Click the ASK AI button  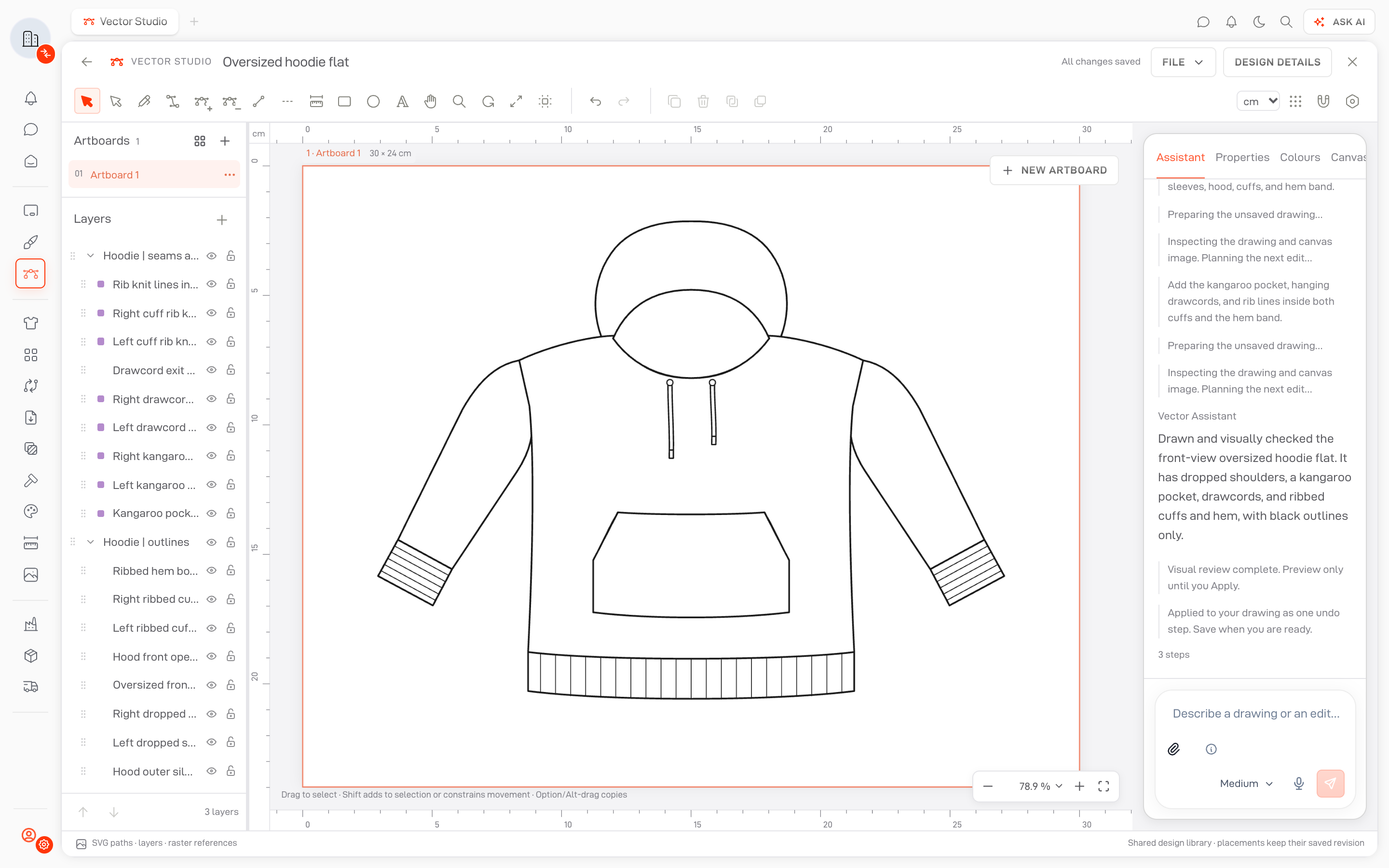click(x=1338, y=22)
